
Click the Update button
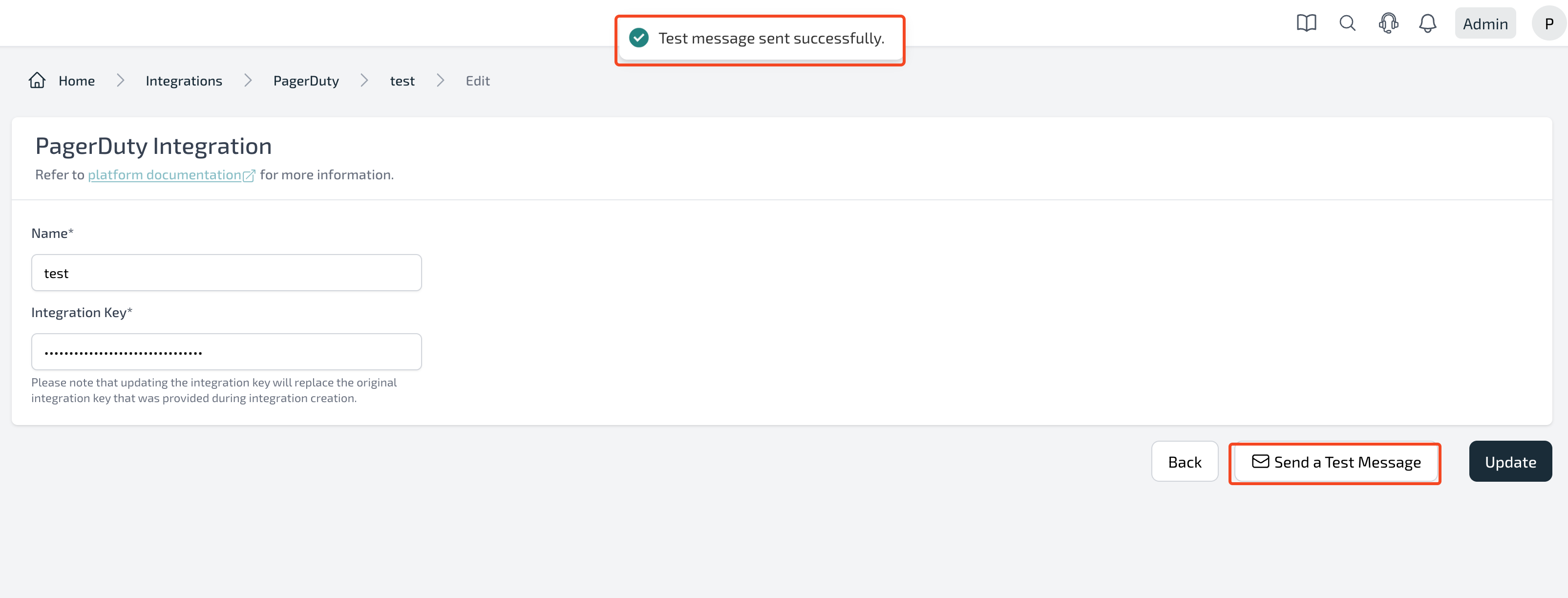pyautogui.click(x=1510, y=462)
